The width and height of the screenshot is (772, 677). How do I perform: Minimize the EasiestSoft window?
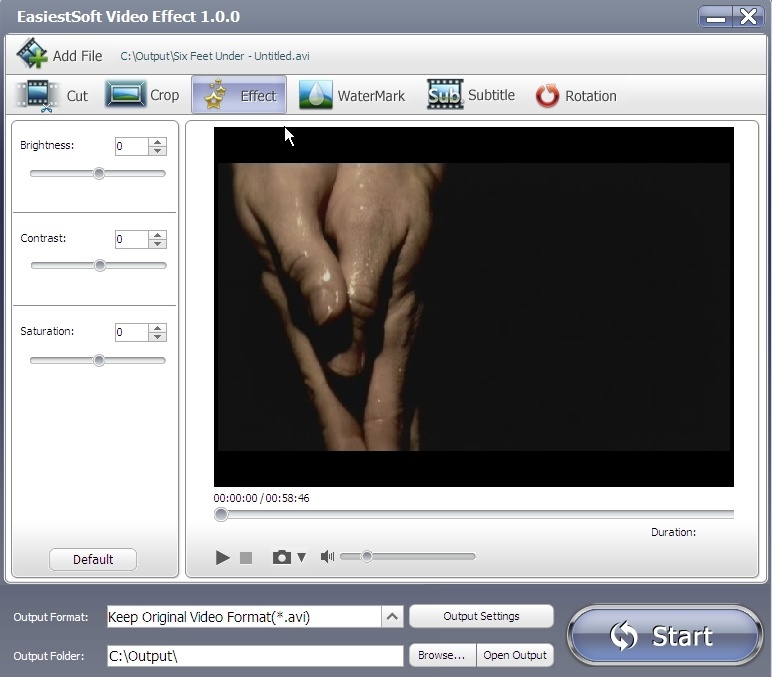point(716,17)
